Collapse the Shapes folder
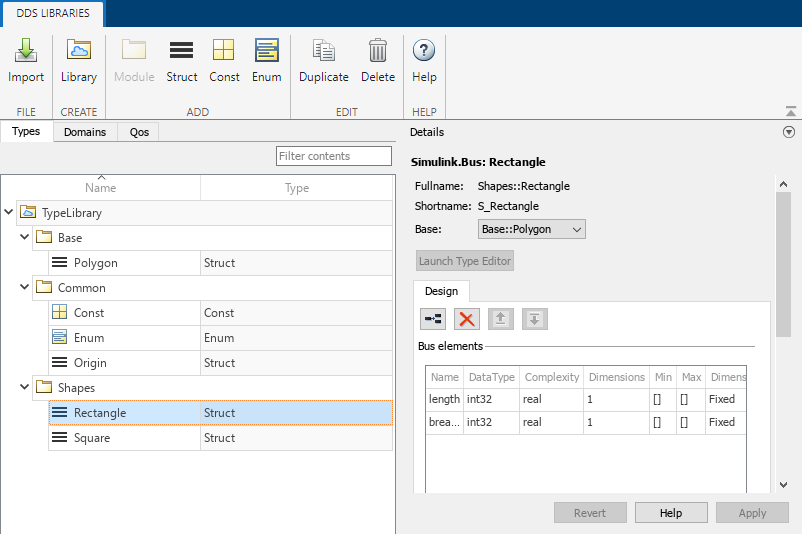 tap(25, 388)
